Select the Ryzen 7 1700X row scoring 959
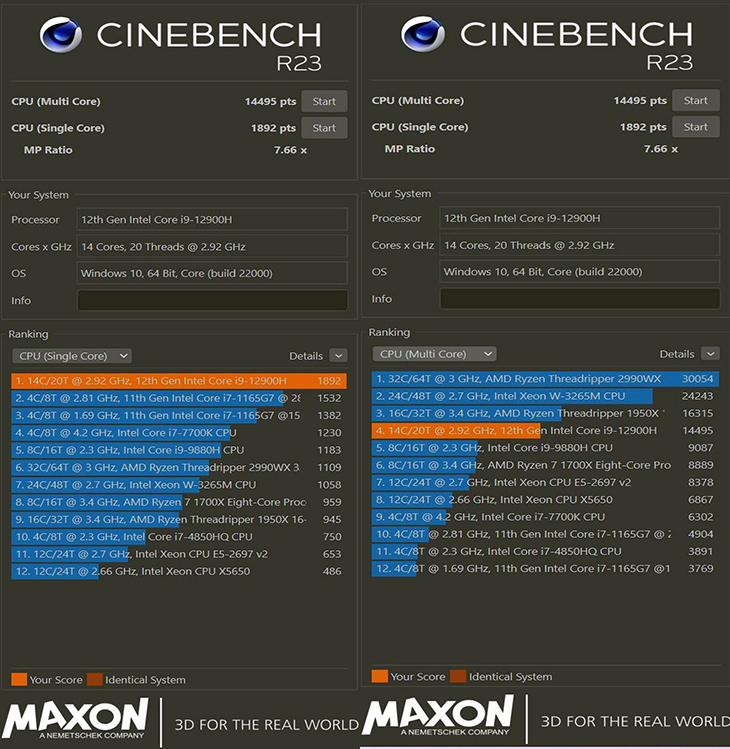This screenshot has width=730, height=749. [179, 502]
